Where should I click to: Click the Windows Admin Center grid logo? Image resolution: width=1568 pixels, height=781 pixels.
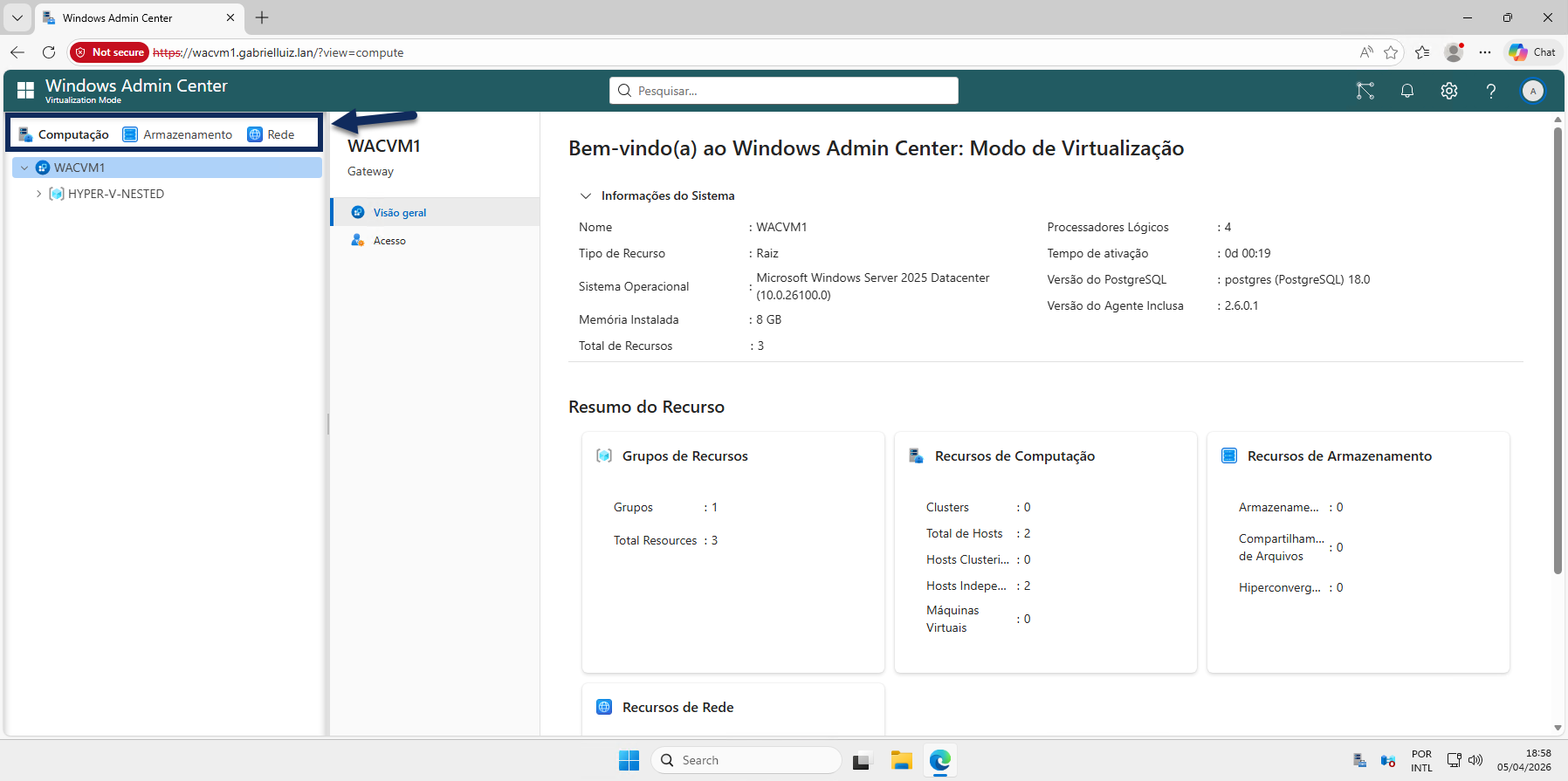pos(25,91)
